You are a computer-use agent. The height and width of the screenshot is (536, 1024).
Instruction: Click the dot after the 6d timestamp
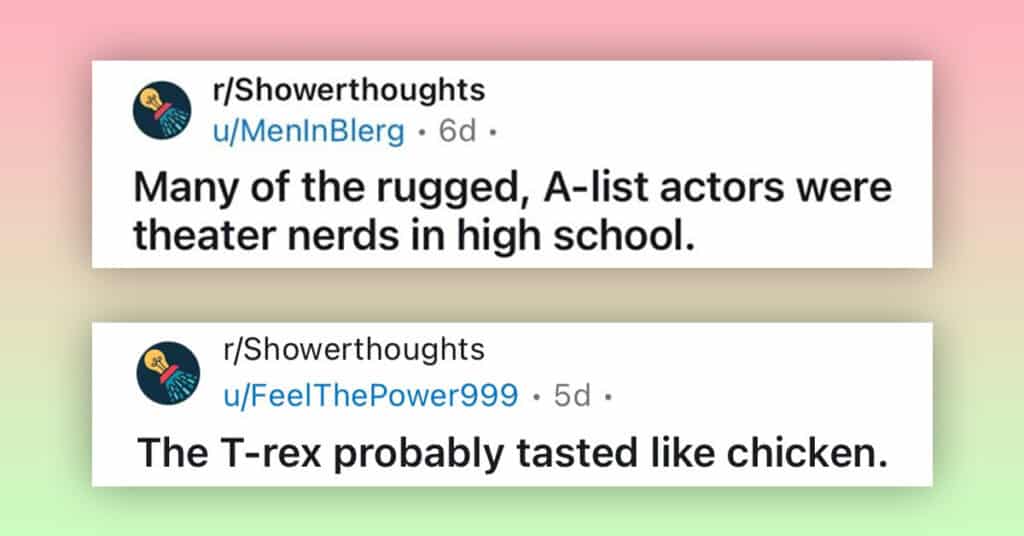493,132
